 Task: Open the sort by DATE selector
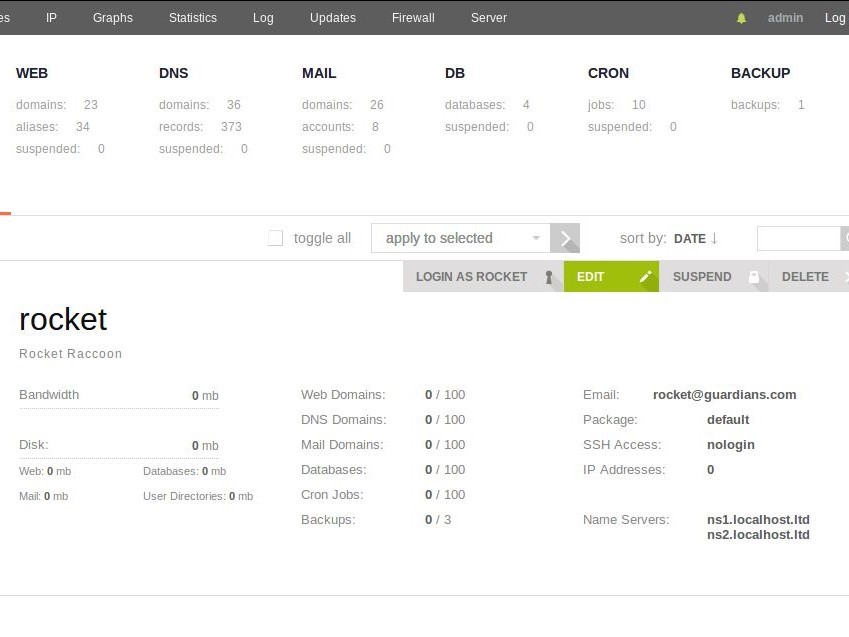[689, 239]
